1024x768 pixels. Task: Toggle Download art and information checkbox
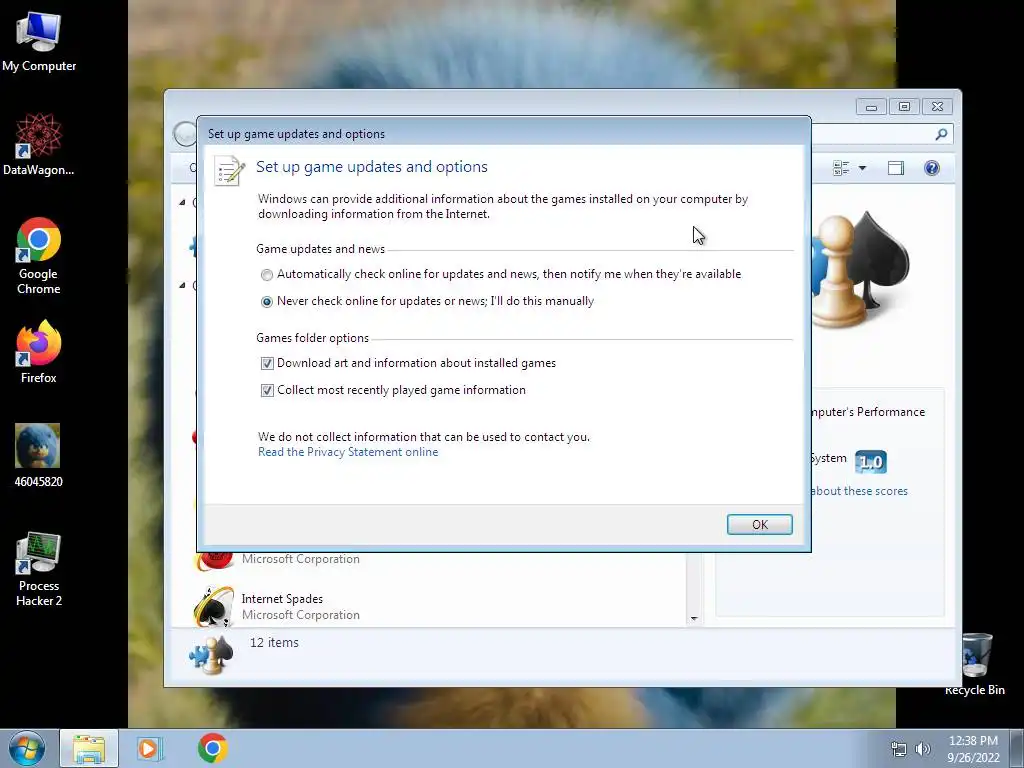(267, 363)
